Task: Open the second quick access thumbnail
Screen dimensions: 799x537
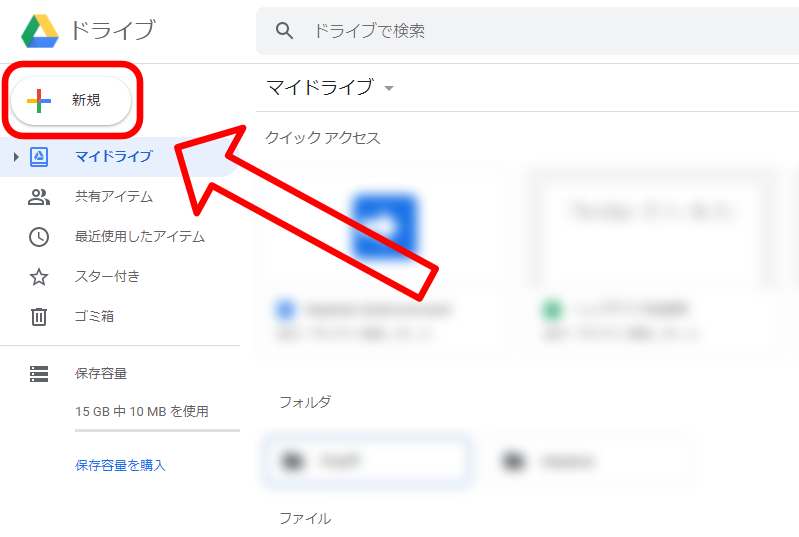Action: click(651, 227)
